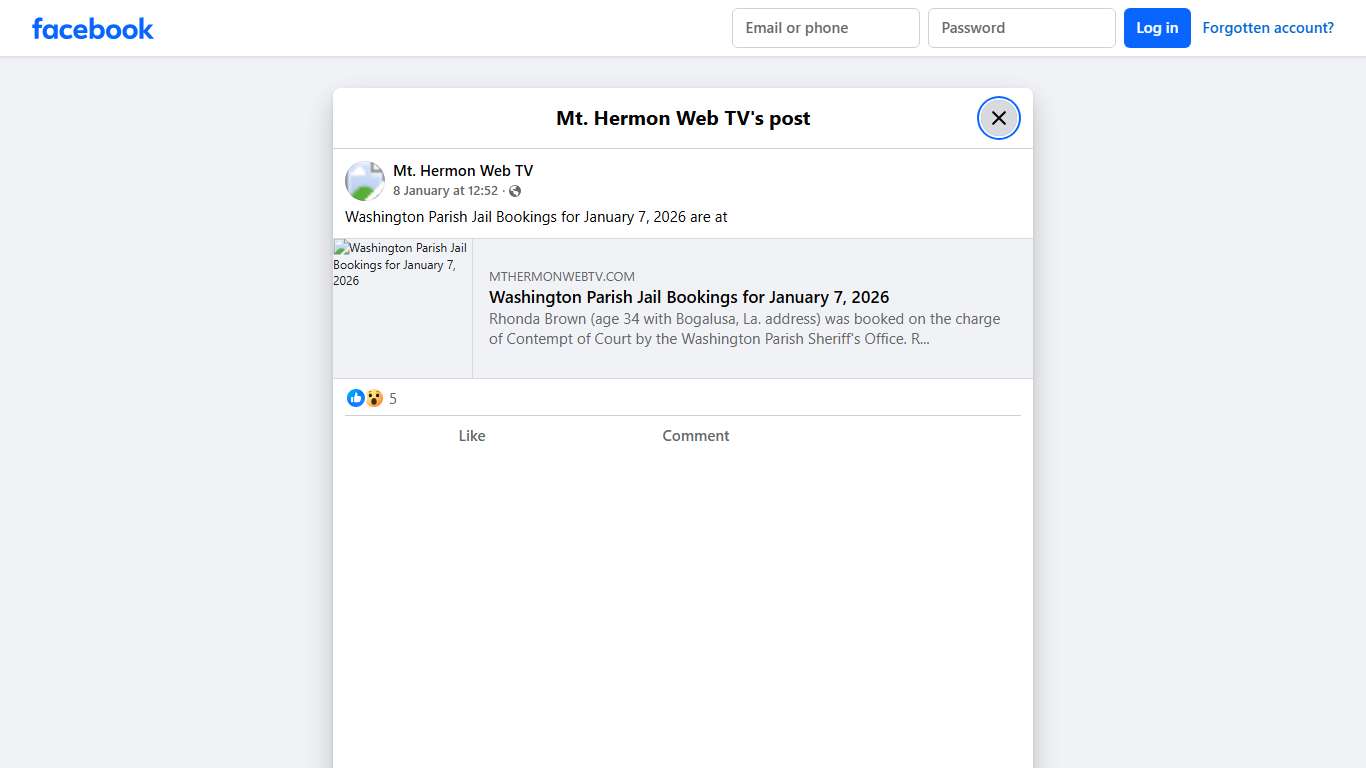Click the blue thumbs-up reaction icon
The width and height of the screenshot is (1366, 768).
356,398
